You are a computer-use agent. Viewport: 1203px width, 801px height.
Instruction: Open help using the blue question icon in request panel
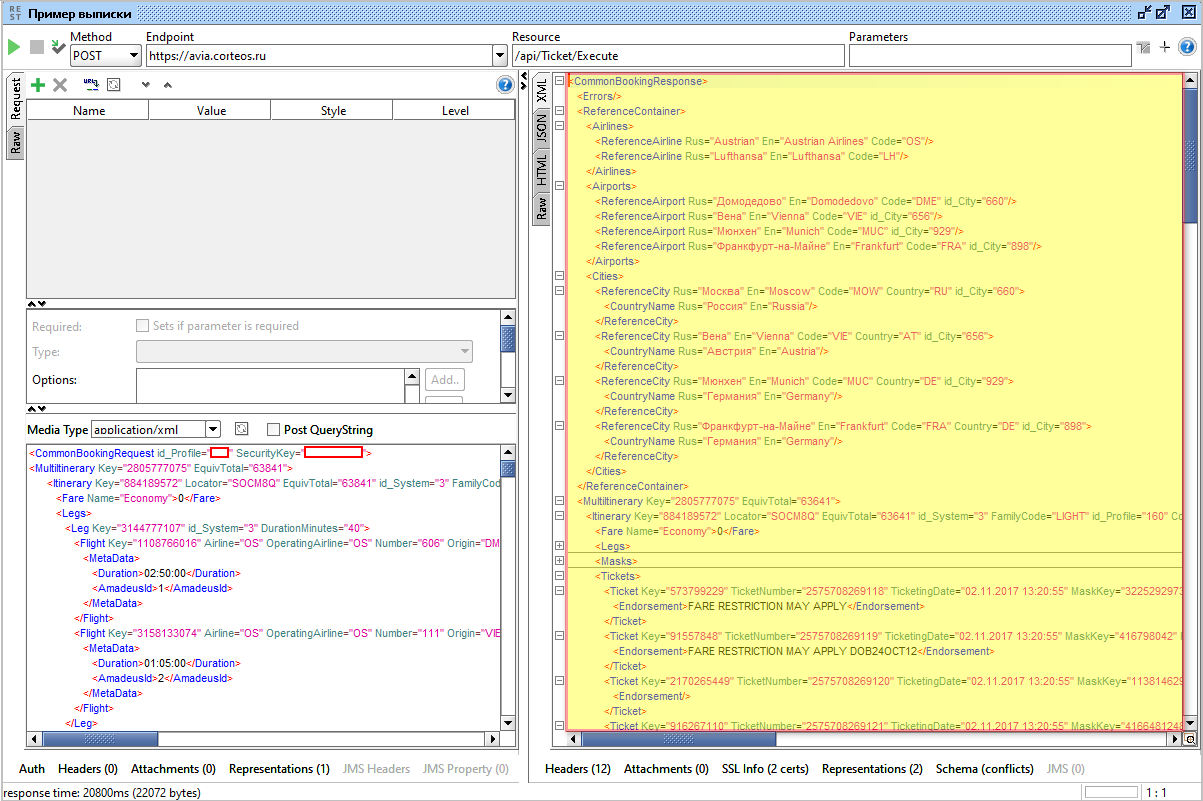(x=505, y=85)
